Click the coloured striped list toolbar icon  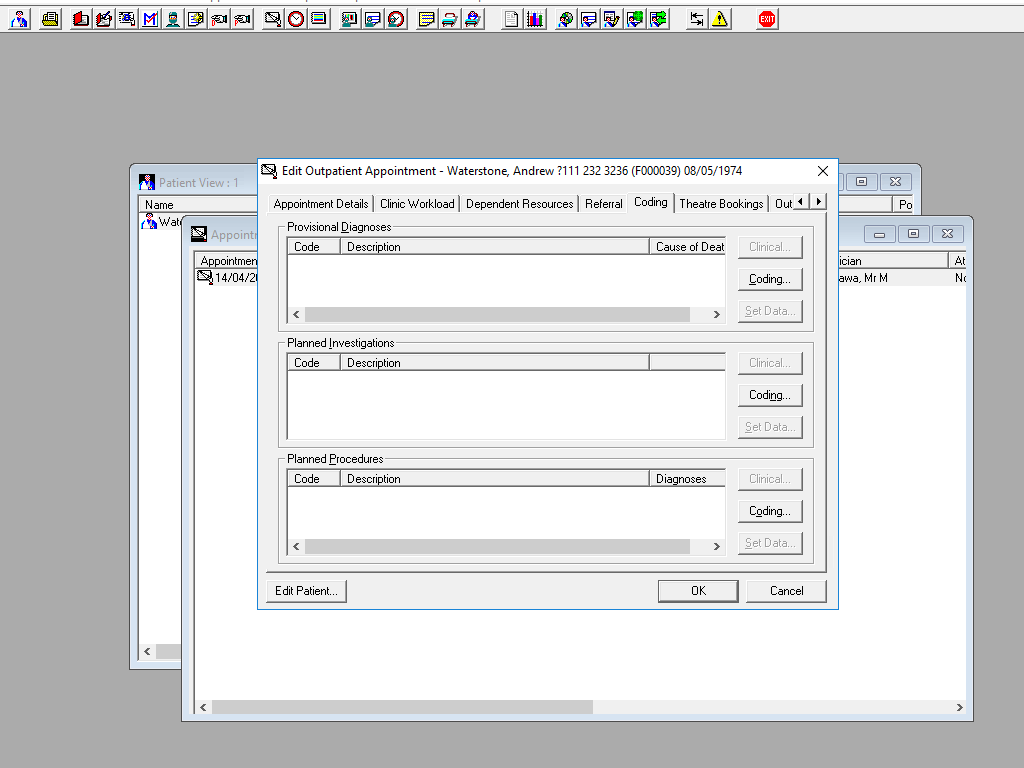click(x=319, y=19)
